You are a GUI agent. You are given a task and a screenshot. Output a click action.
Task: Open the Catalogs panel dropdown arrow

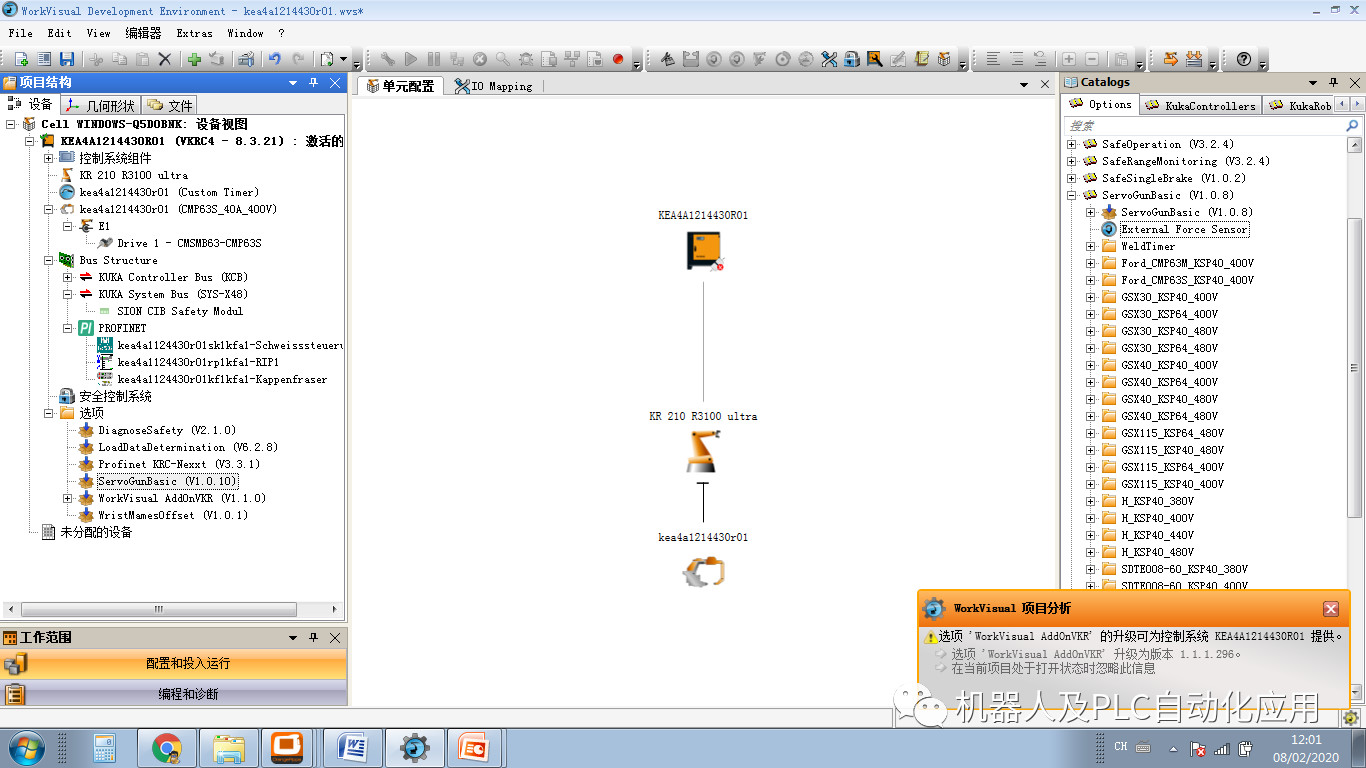point(1314,83)
